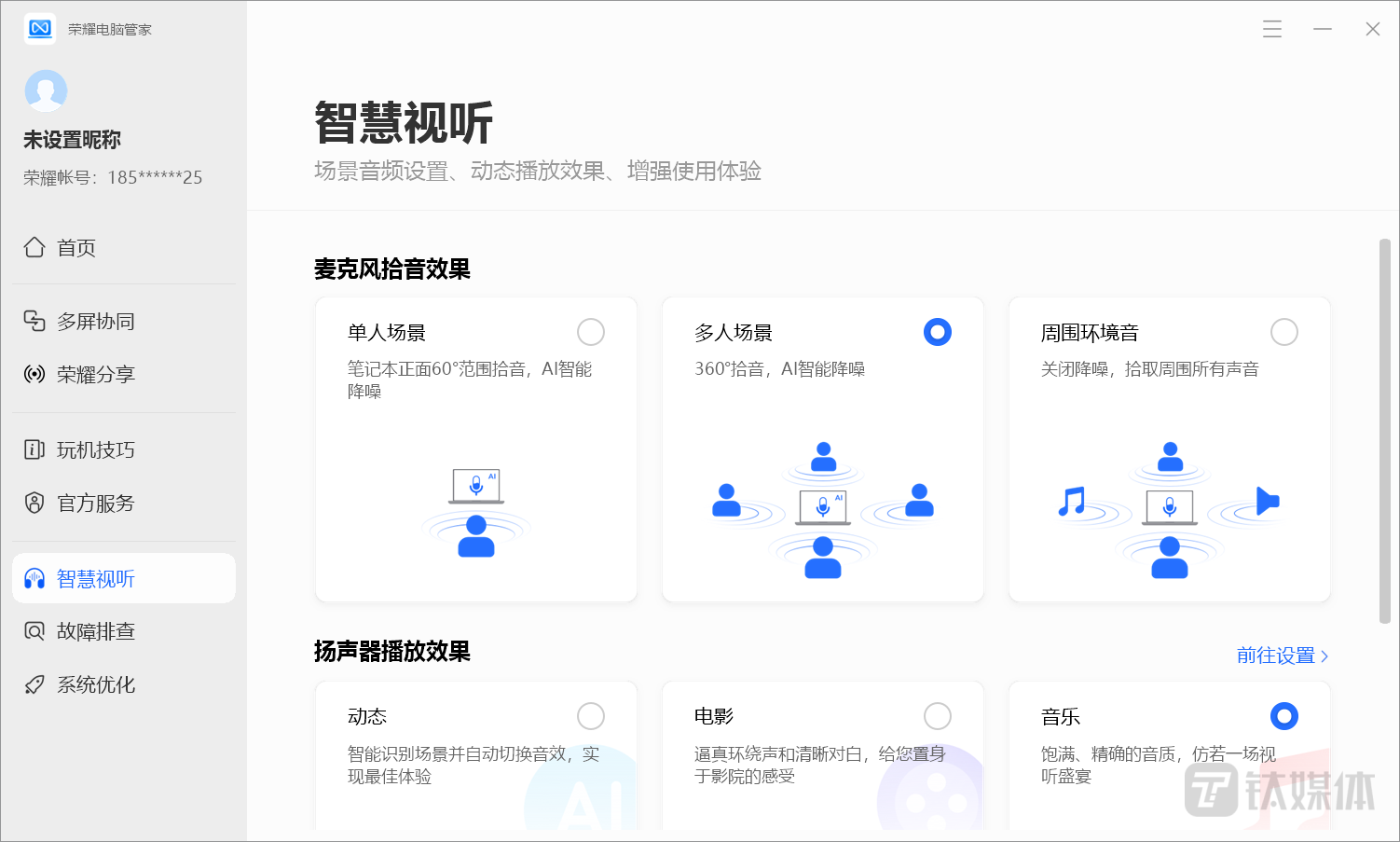Select the 周围环境音 radio button

tap(1284, 332)
